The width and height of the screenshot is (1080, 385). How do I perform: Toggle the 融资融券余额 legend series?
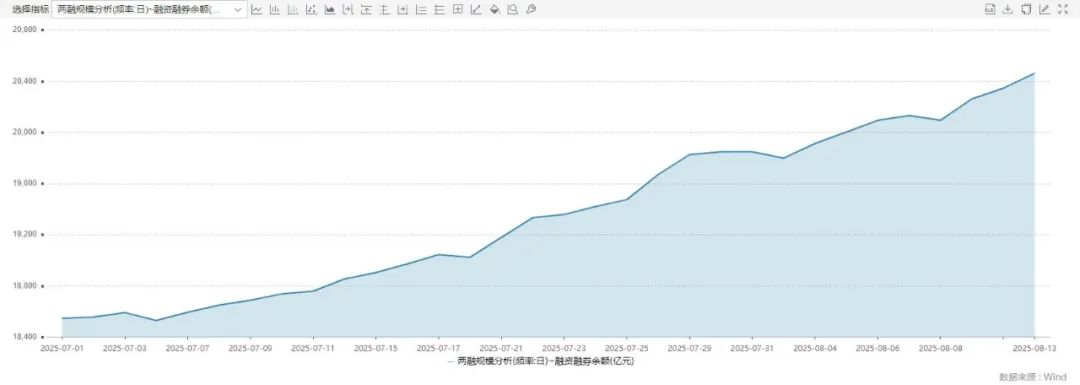[x=545, y=360]
